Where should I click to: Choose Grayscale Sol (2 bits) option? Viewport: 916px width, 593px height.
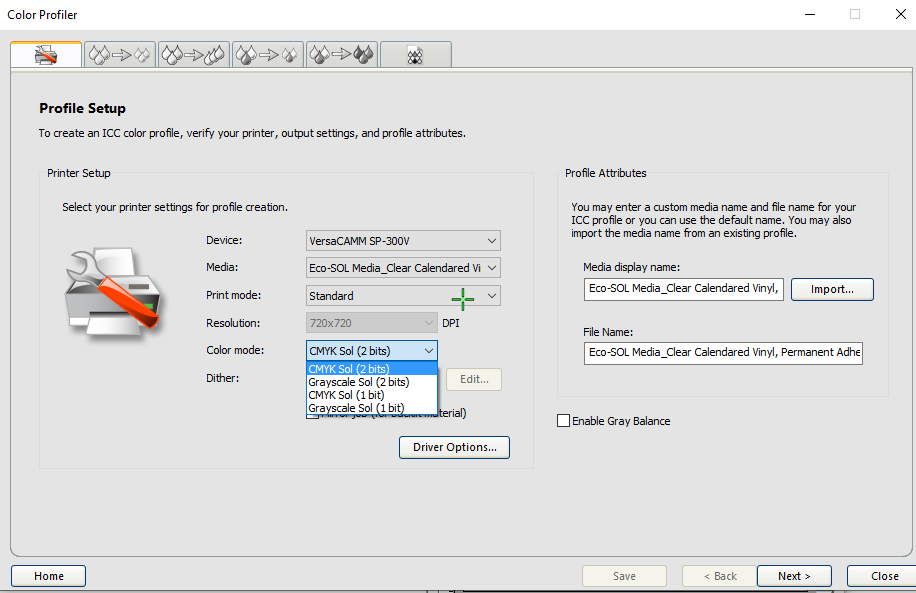372,382
